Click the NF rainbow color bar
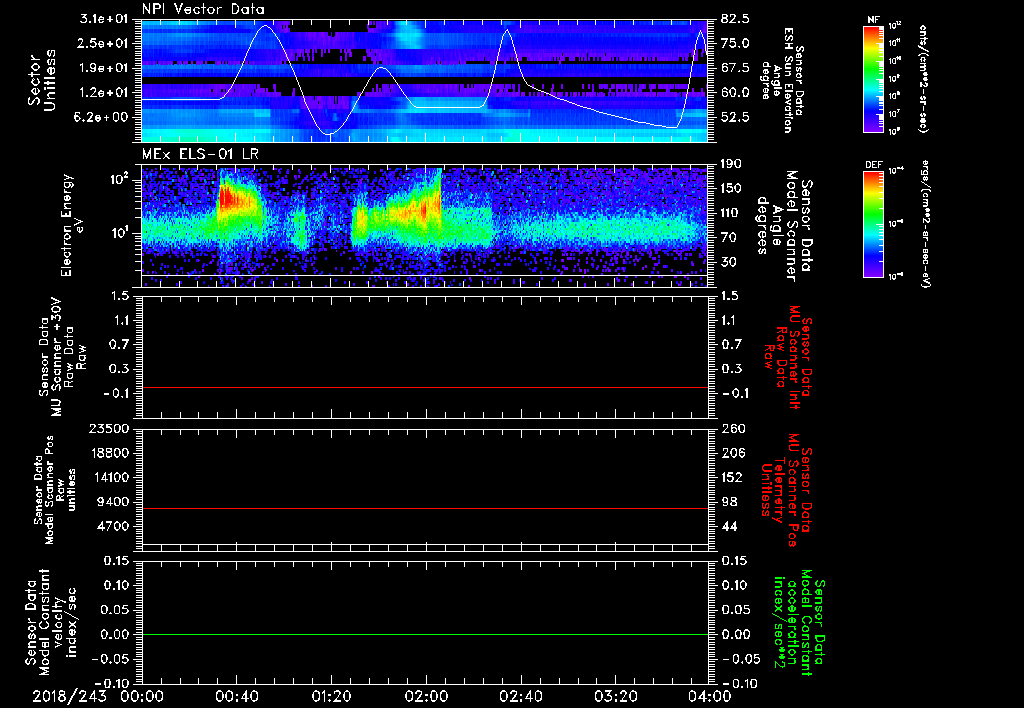 click(x=874, y=78)
